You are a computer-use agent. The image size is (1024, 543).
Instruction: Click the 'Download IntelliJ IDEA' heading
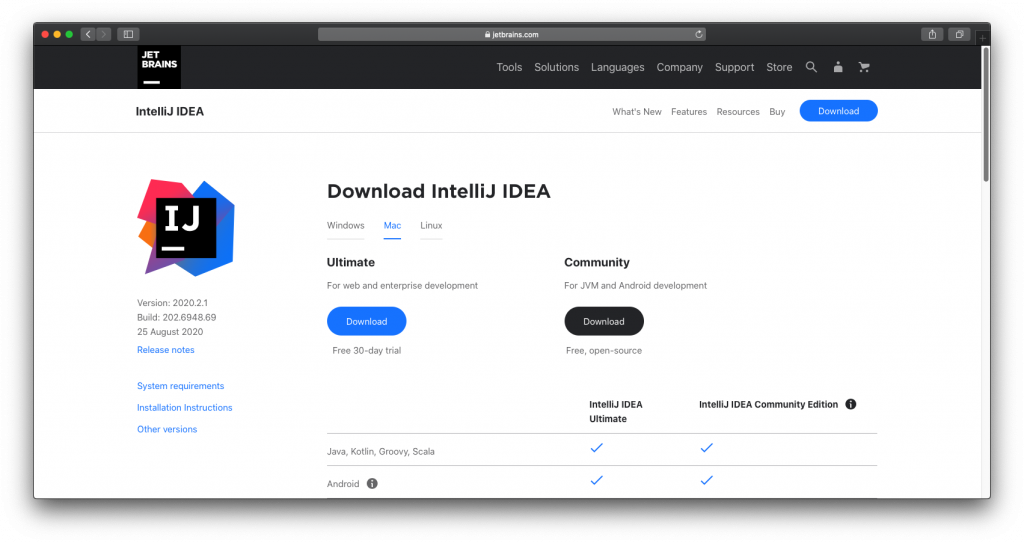(x=439, y=191)
